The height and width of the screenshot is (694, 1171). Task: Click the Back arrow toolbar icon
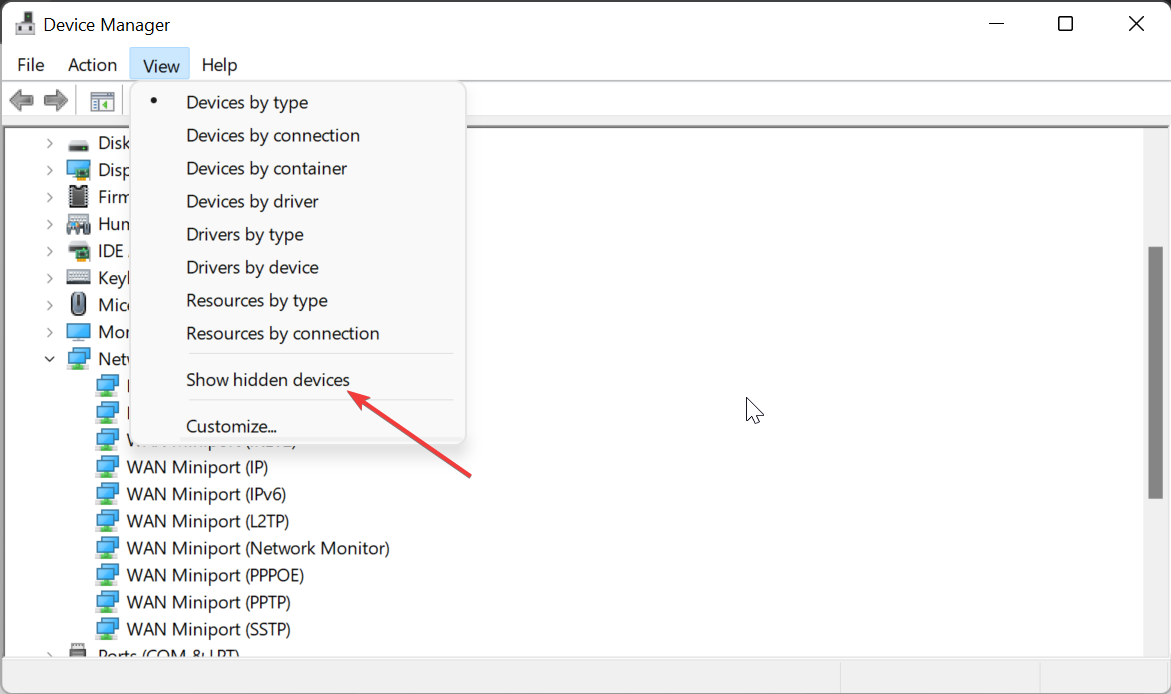(22, 100)
